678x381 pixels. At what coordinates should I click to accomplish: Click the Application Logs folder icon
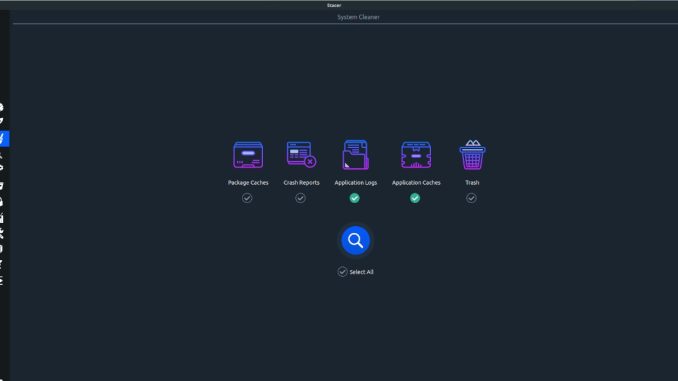pos(355,154)
